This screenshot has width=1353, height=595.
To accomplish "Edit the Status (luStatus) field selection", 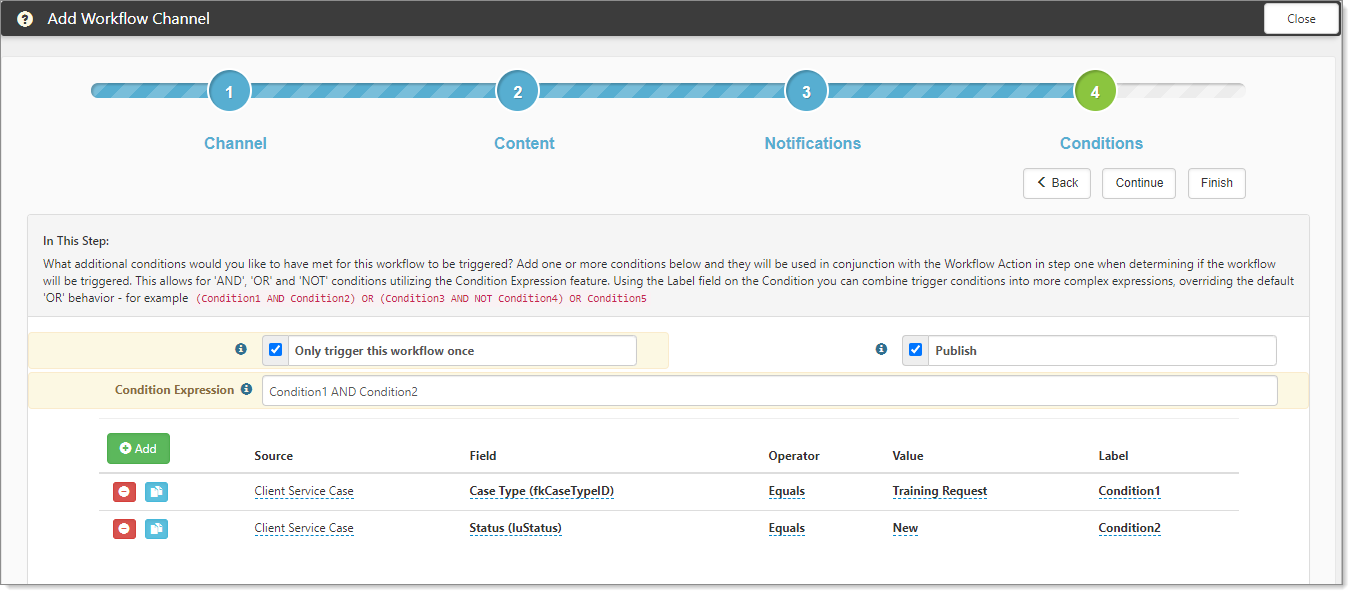I will point(515,528).
